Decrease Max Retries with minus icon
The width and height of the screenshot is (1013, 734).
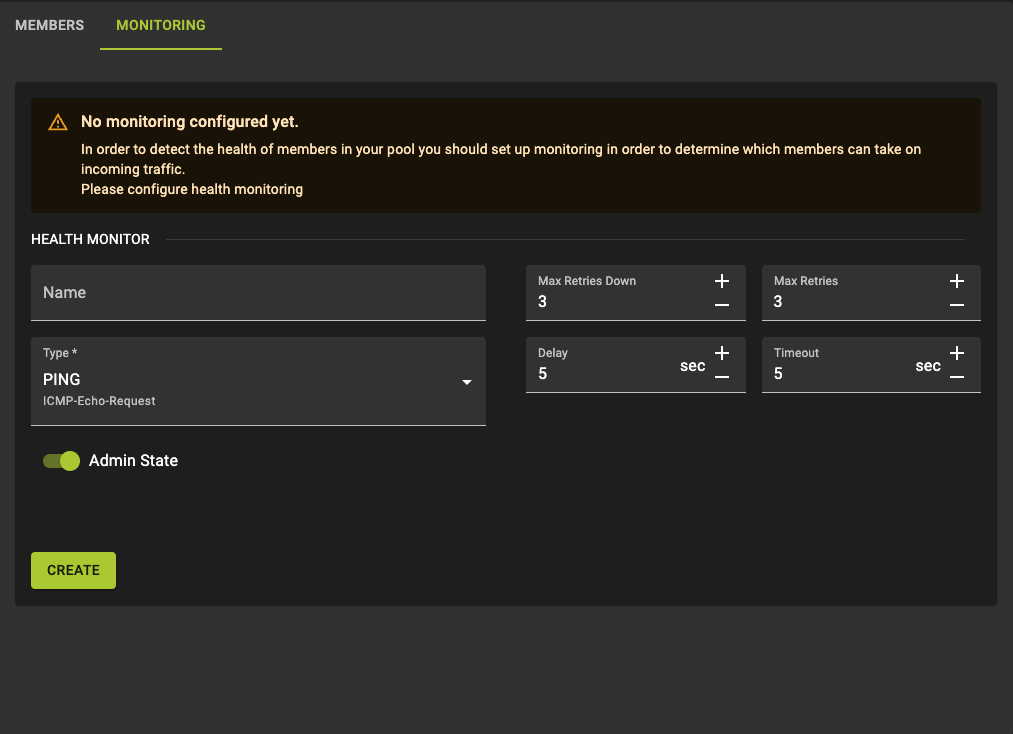[957, 305]
